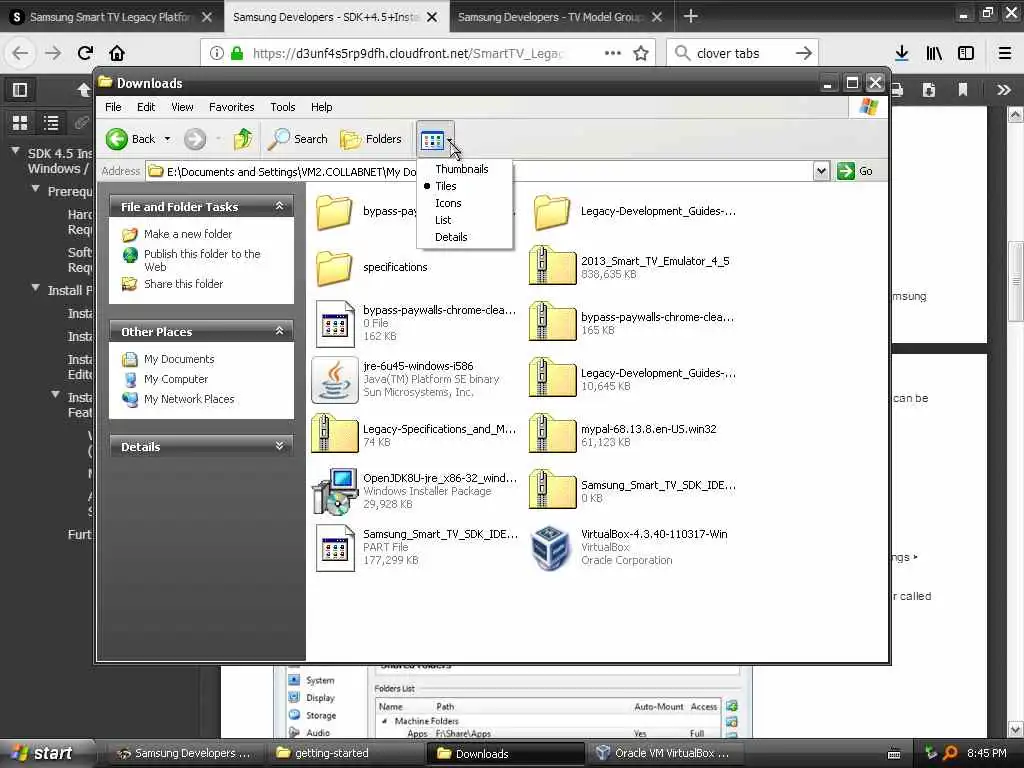Viewport: 1024px width, 768px height.
Task: Click the browser home icon
Action: 117,53
